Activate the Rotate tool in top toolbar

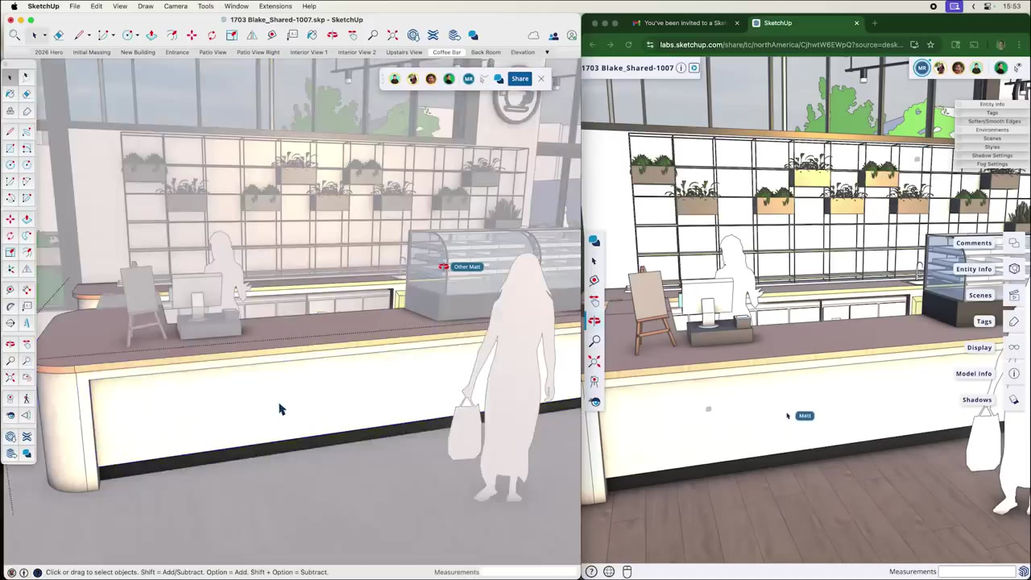[212, 36]
